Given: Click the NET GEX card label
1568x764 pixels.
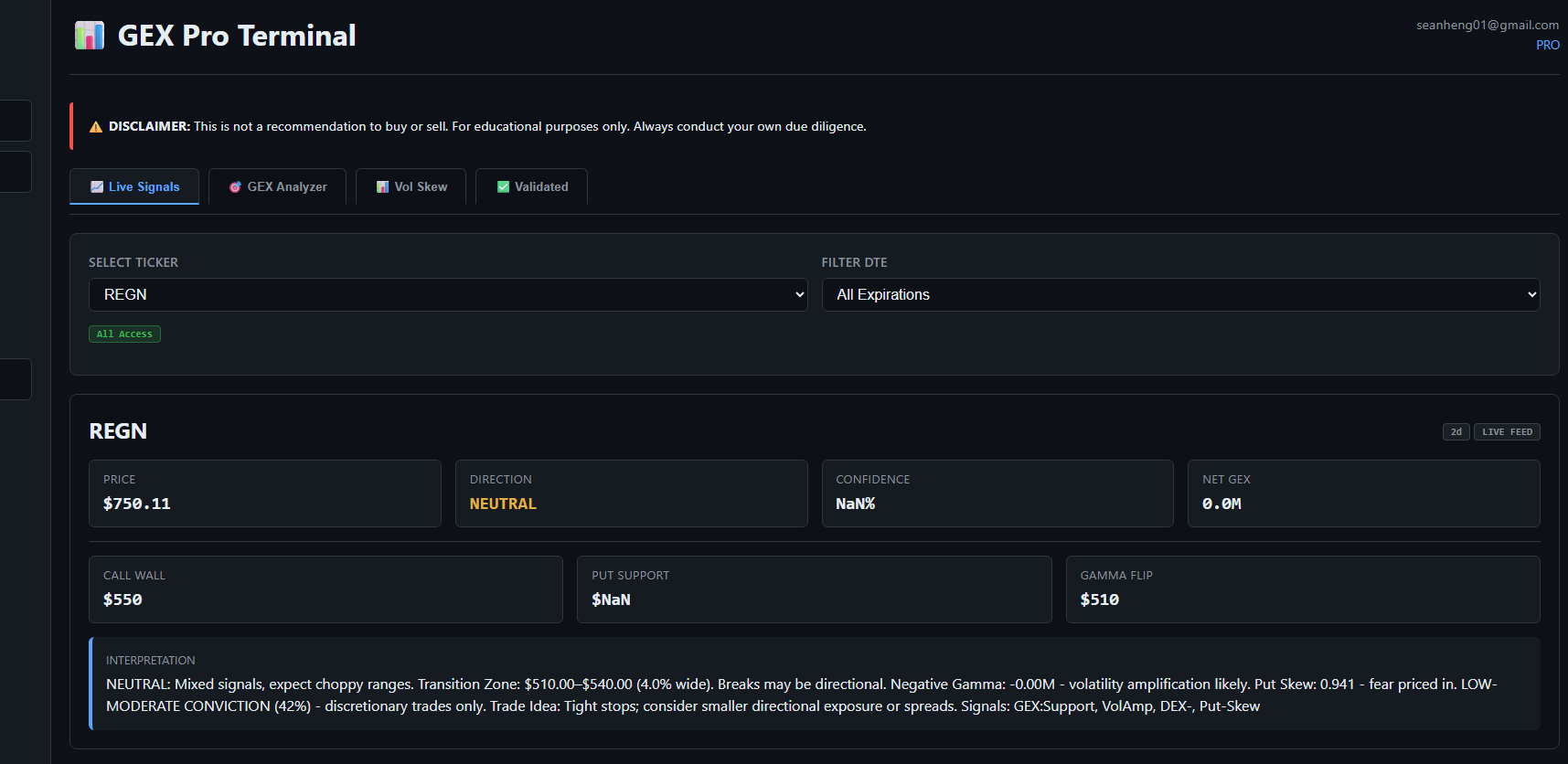Looking at the screenshot, I should 1226,480.
